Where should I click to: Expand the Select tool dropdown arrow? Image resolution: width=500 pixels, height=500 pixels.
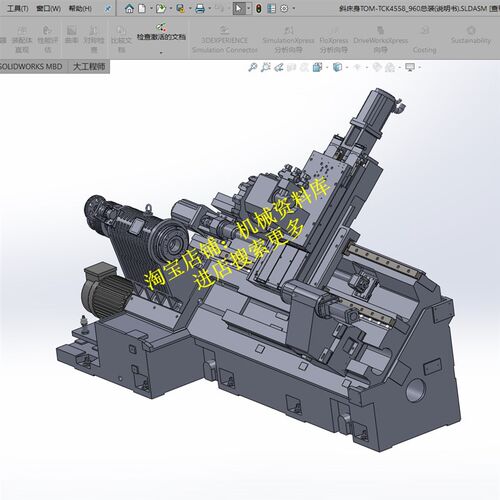(x=249, y=9)
